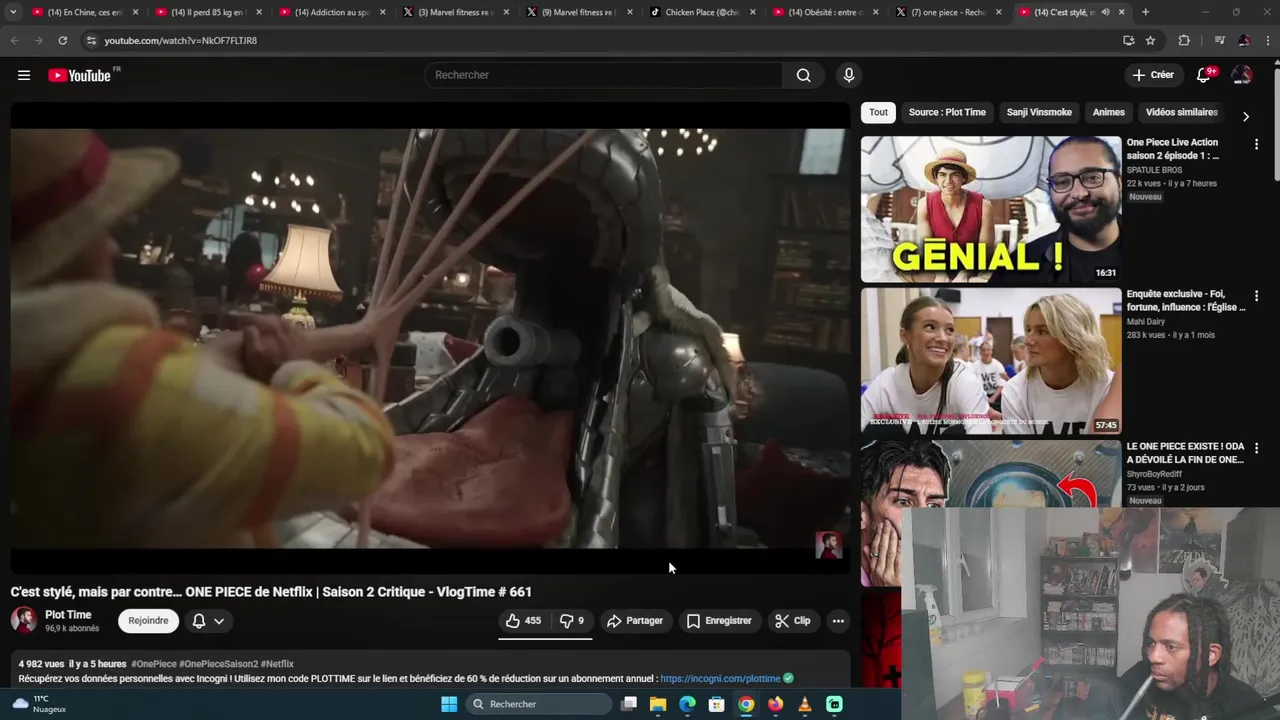Viewport: 1280px width, 720px height.
Task: Switch to the Chicken Place TikTok tab
Action: [x=705, y=12]
